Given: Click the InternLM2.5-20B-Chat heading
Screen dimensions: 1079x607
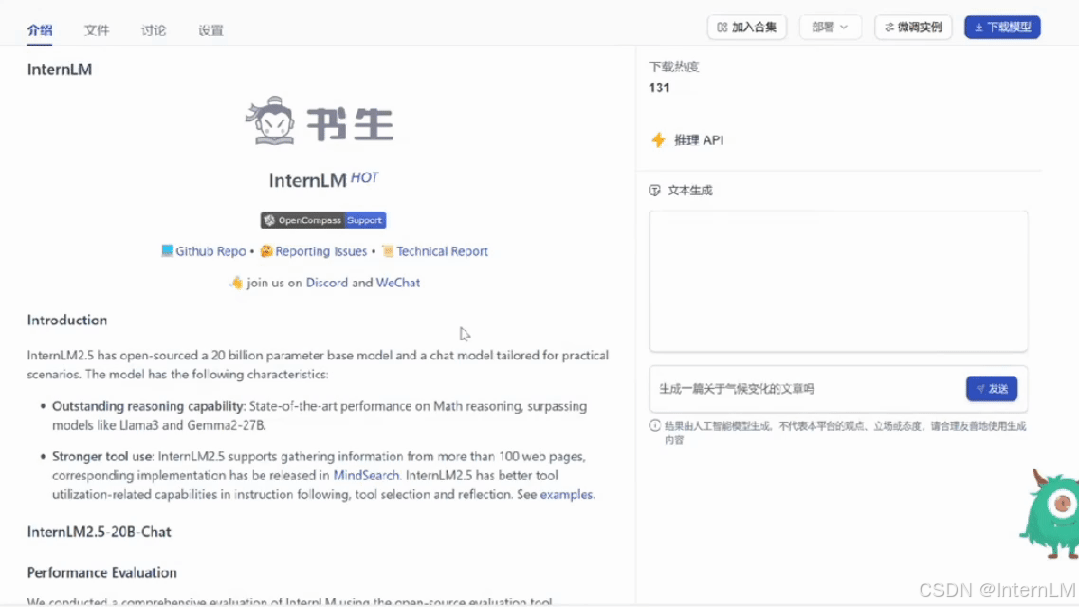Looking at the screenshot, I should coord(99,531).
